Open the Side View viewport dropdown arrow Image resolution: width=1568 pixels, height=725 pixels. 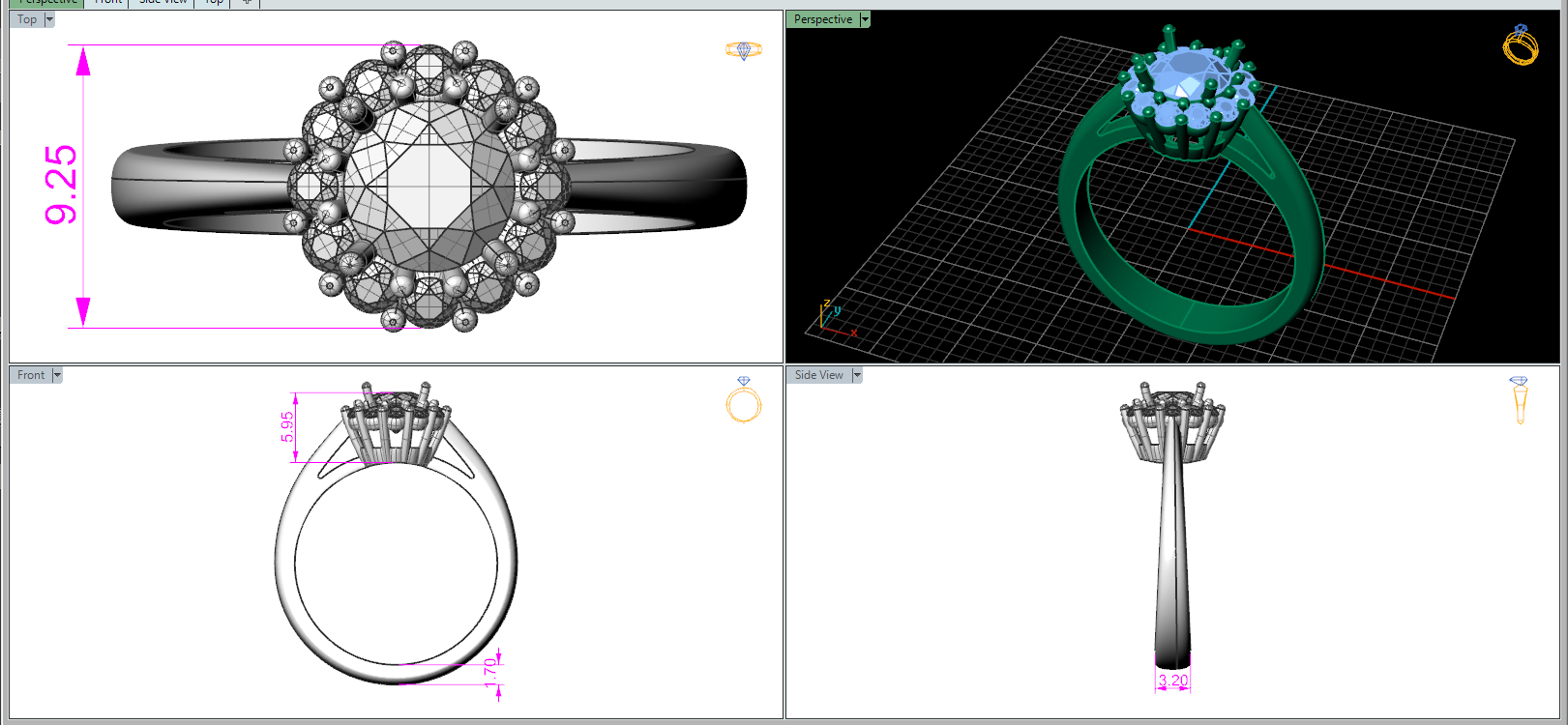857,375
